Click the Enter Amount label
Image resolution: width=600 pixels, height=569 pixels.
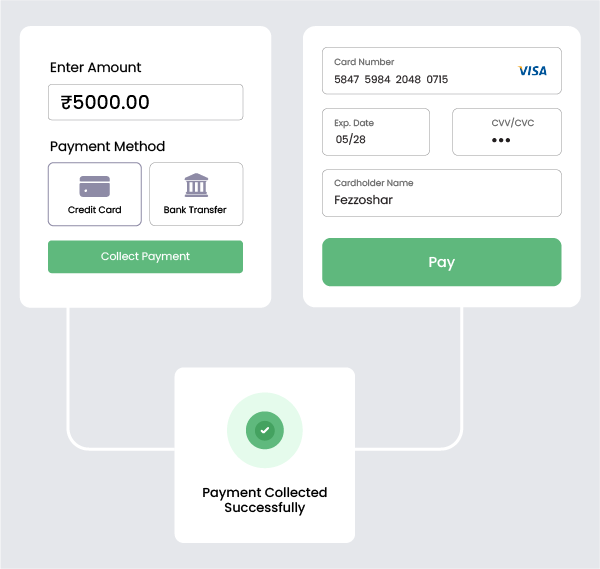click(x=96, y=68)
